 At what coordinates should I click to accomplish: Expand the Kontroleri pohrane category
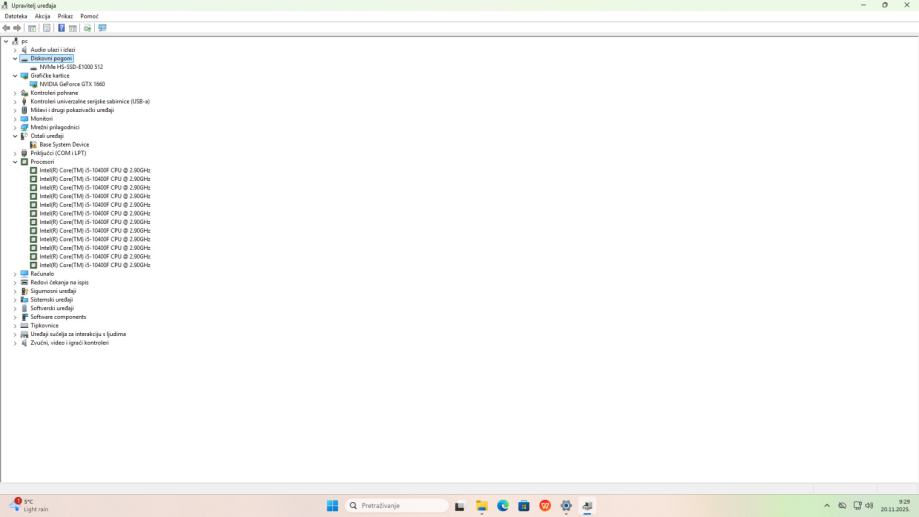[15, 93]
